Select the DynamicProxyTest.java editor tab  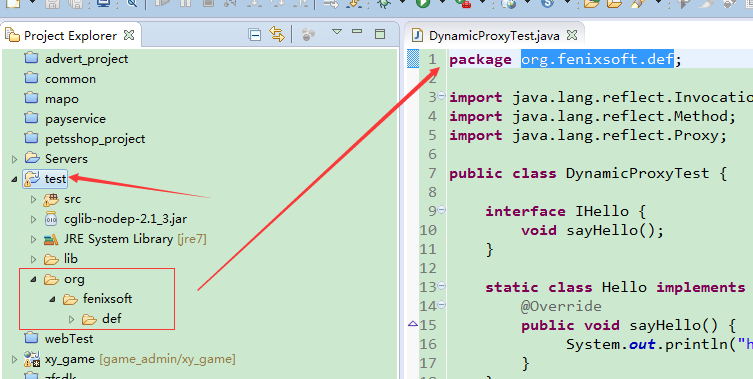(x=494, y=36)
